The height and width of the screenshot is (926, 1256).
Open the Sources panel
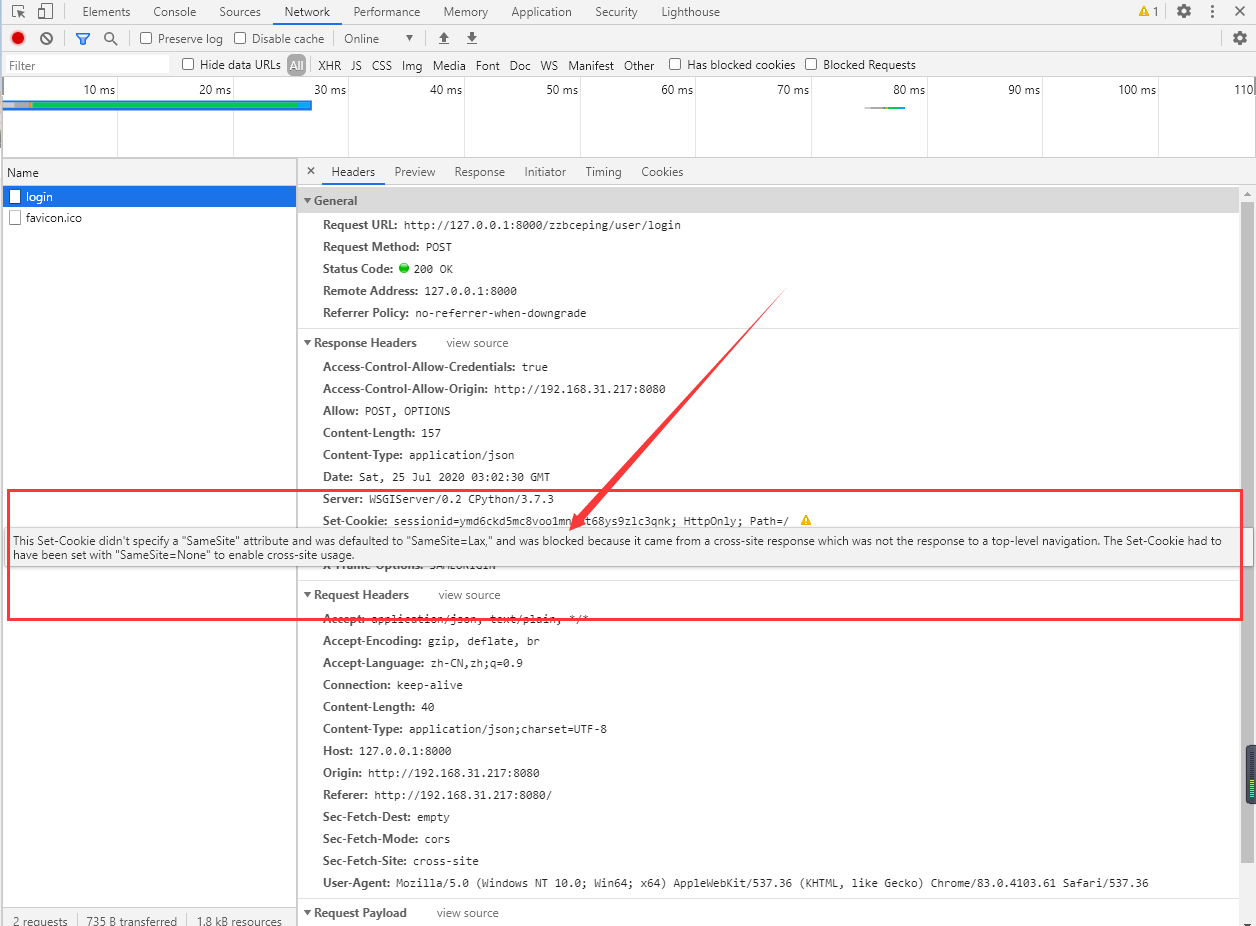240,12
